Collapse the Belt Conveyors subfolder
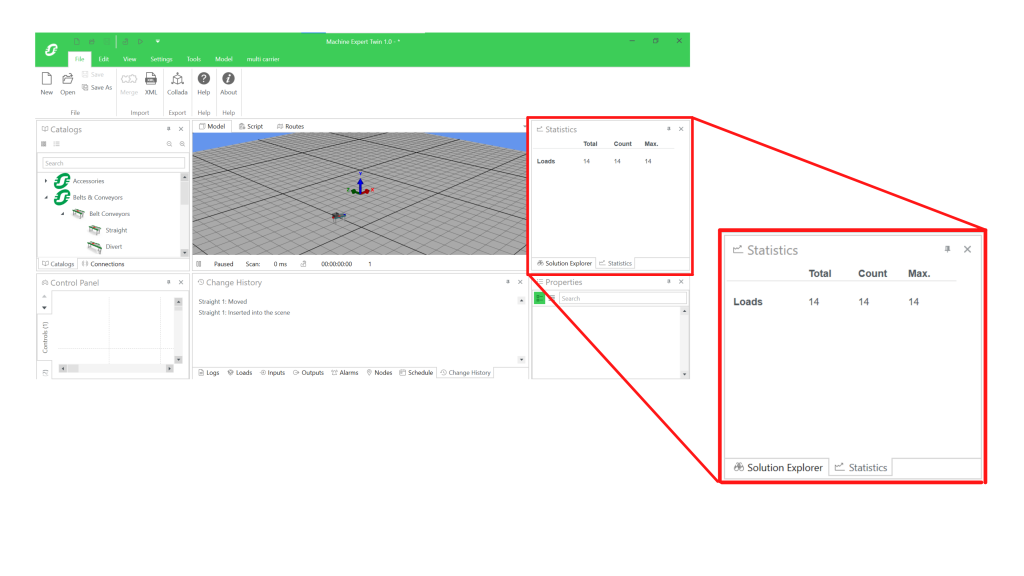 click(x=63, y=214)
